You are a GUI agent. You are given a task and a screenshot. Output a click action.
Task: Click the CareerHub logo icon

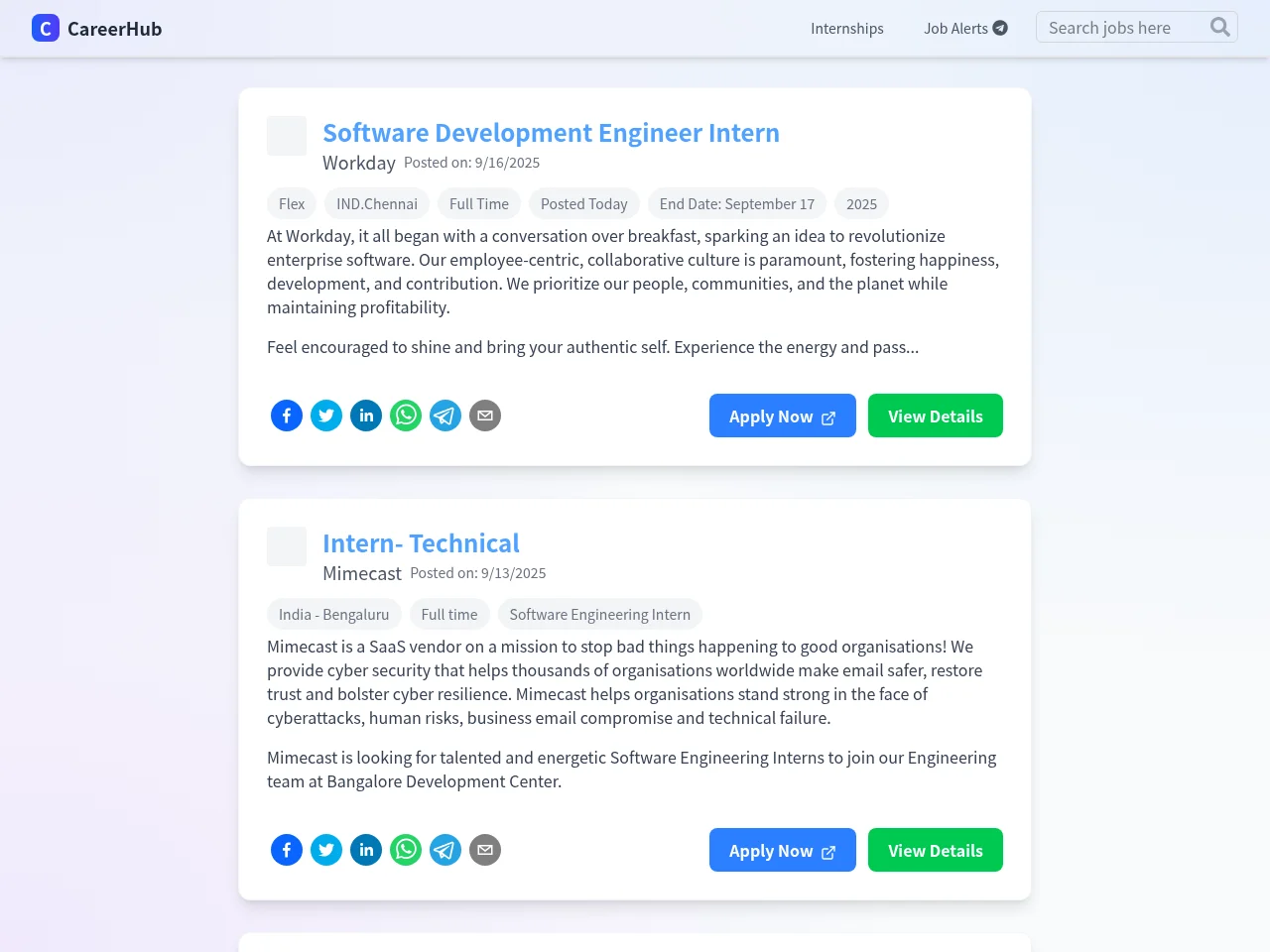[46, 28]
